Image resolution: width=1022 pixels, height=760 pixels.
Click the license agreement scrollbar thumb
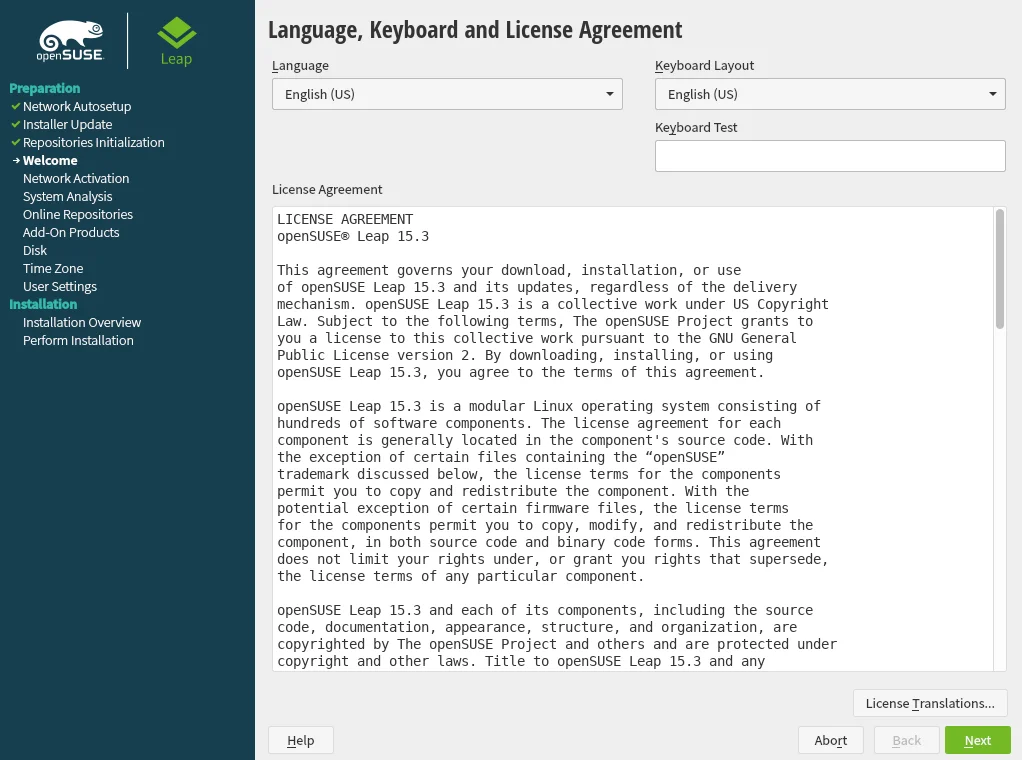(x=999, y=269)
